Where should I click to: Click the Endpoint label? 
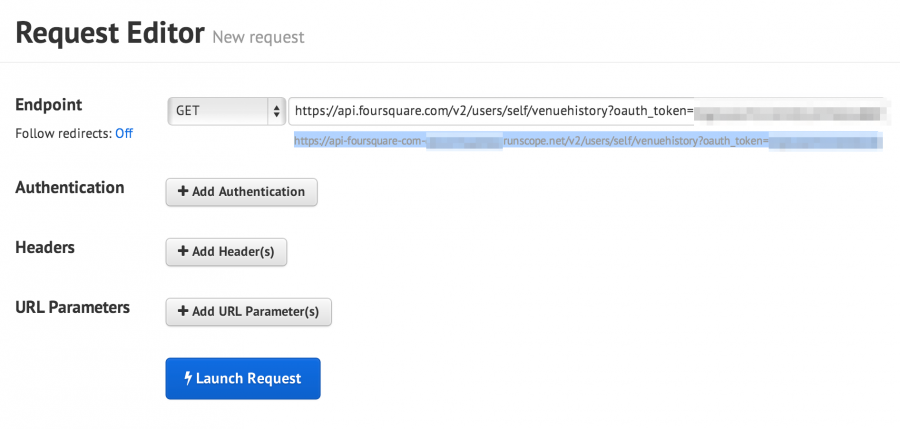pyautogui.click(x=49, y=105)
